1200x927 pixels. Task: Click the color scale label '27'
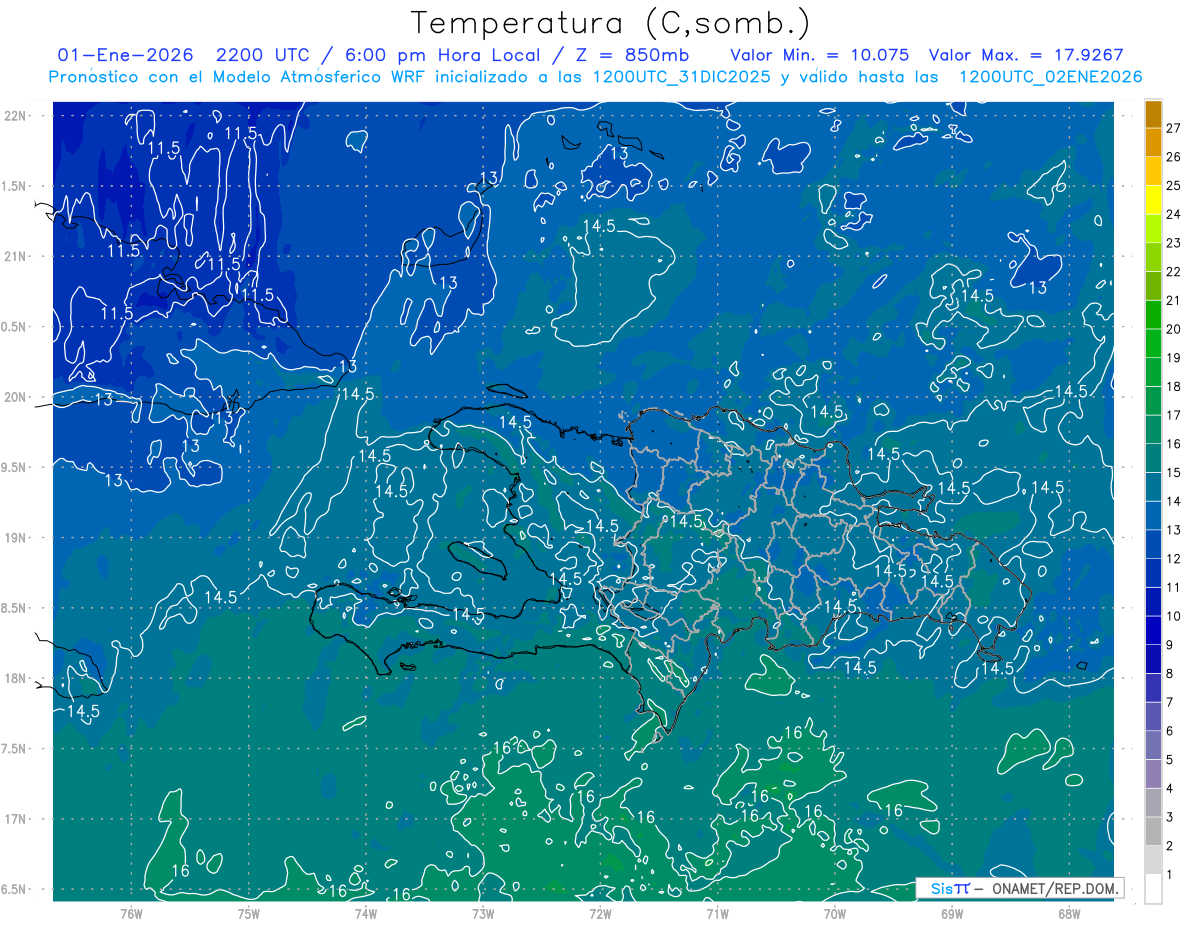pyautogui.click(x=1174, y=128)
